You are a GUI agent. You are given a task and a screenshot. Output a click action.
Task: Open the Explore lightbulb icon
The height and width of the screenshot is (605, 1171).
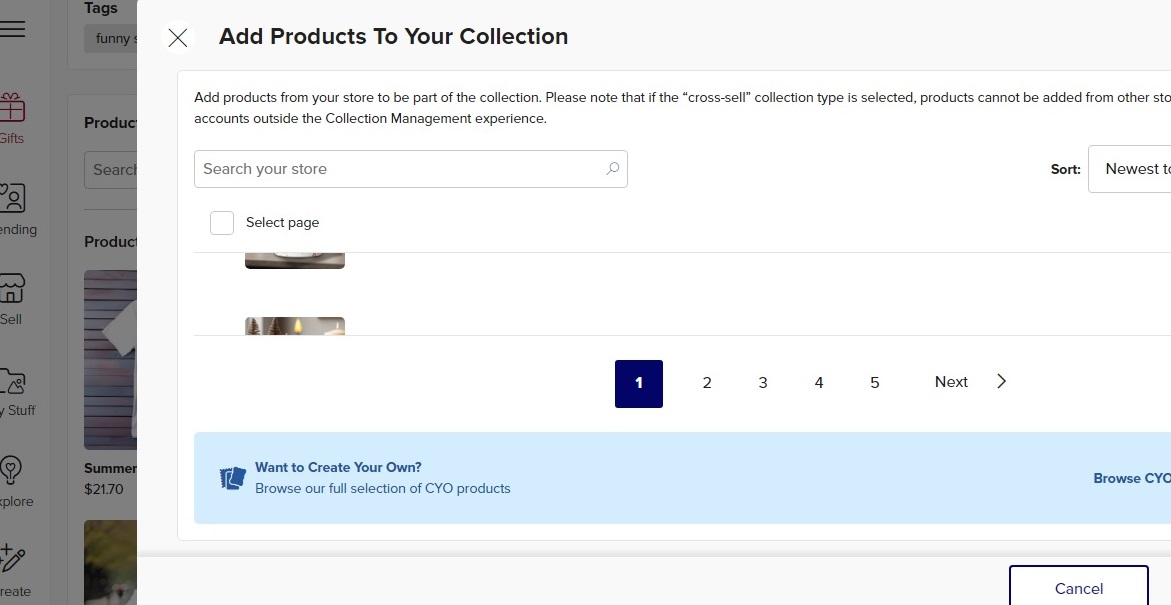(10, 471)
